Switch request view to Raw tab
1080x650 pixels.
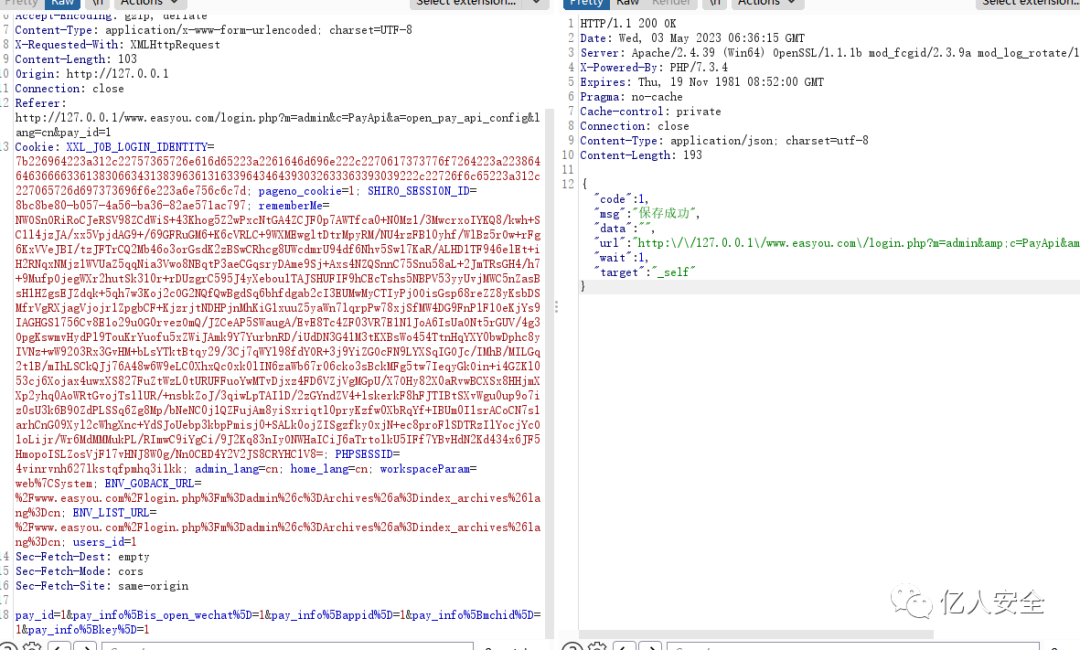pyautogui.click(x=63, y=3)
